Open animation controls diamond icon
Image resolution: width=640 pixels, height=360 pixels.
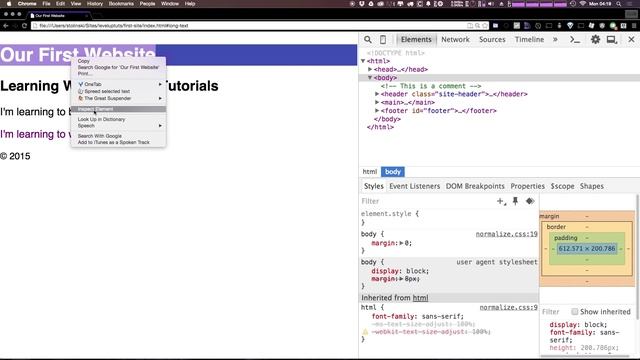point(530,201)
